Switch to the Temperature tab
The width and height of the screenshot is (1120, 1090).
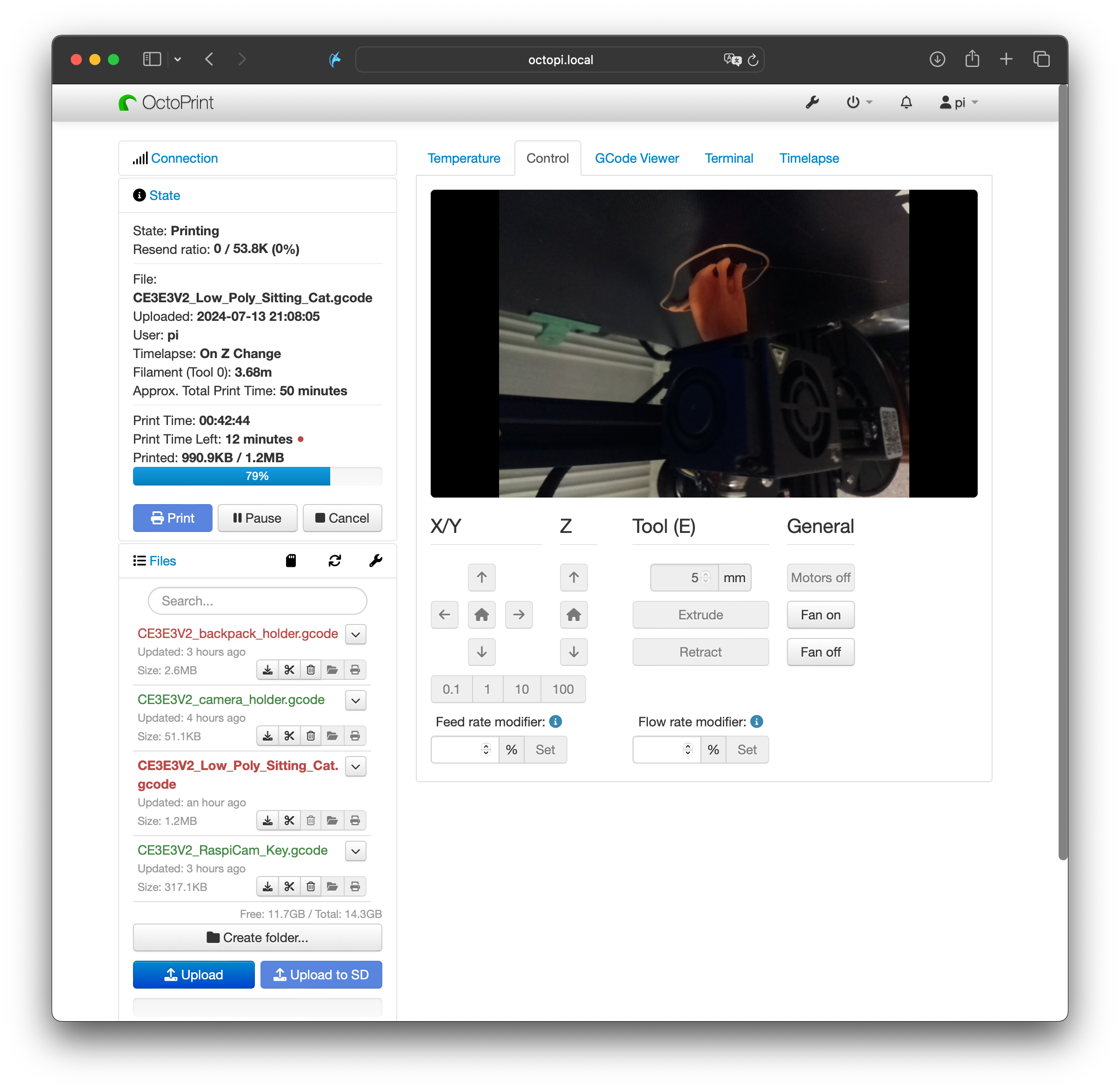(463, 158)
